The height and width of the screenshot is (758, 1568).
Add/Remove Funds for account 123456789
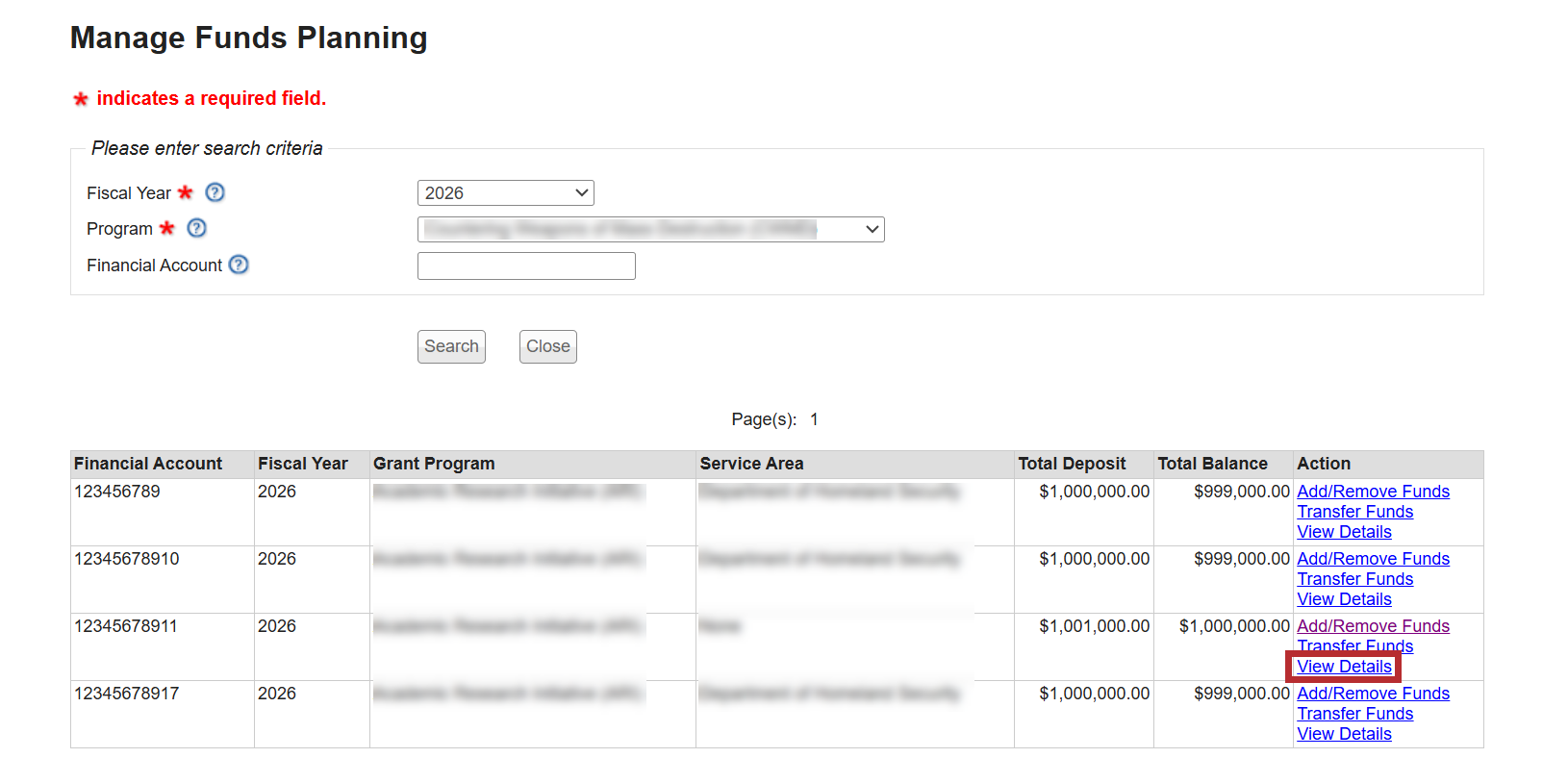coord(1373,492)
